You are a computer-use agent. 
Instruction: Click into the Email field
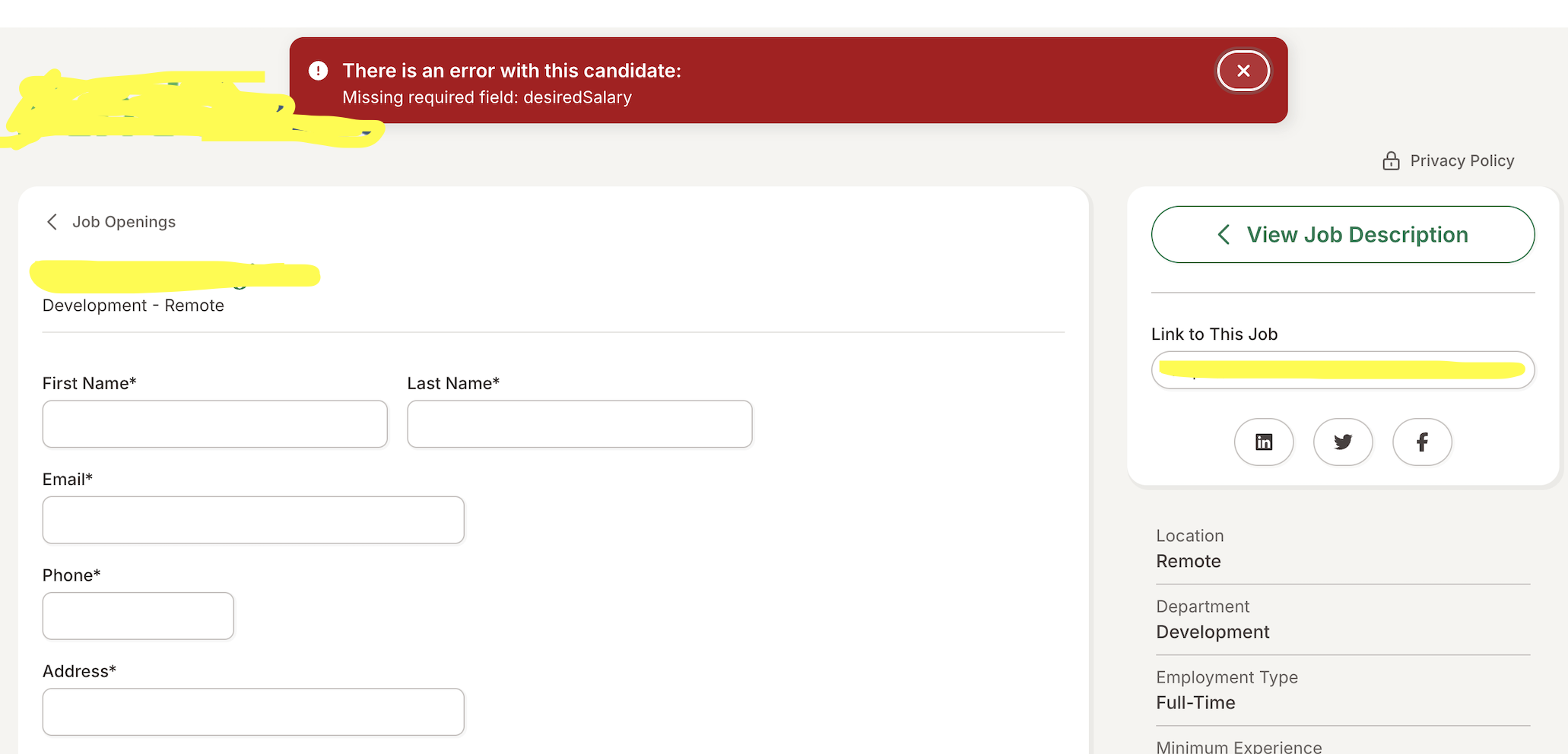click(x=253, y=520)
